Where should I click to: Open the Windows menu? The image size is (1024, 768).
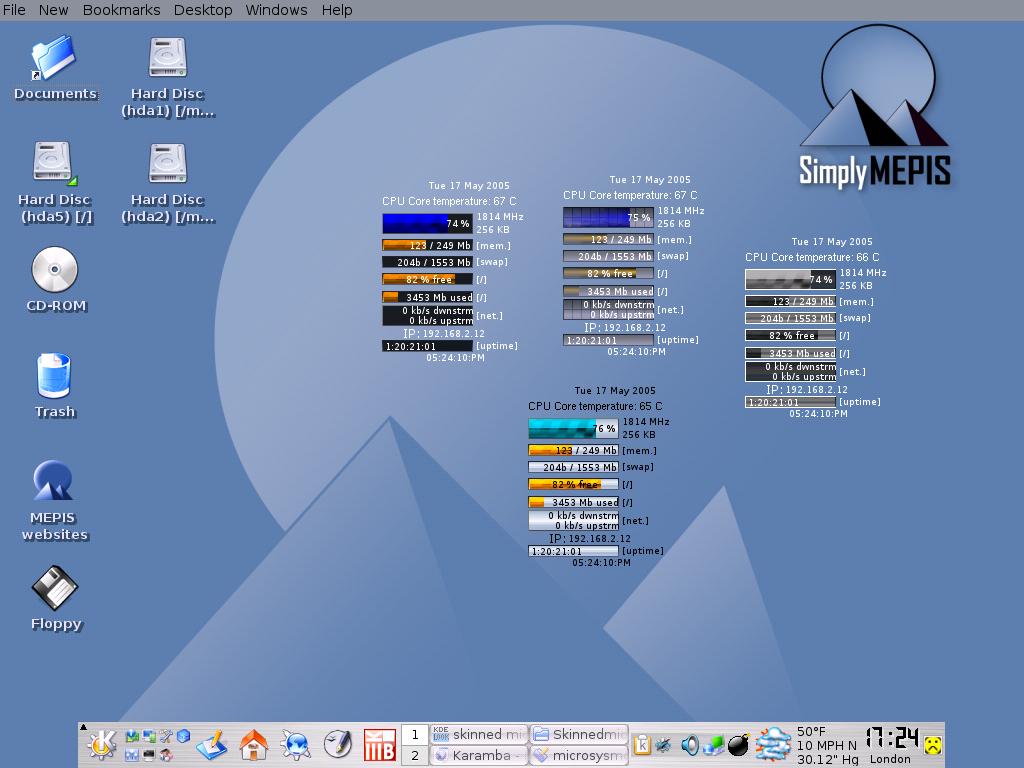pos(276,10)
